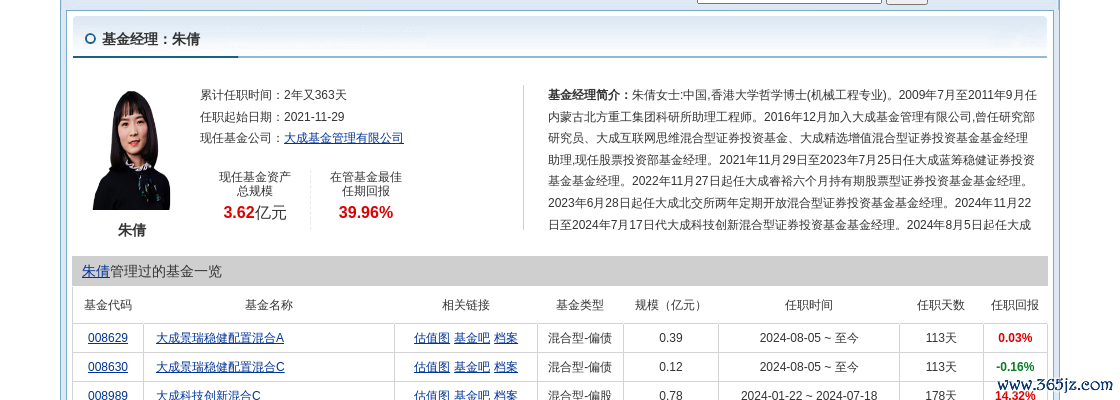Click 混合型-偏债 type for fund 008630
Image resolution: width=1120 pixels, height=400 pixels.
click(x=580, y=367)
